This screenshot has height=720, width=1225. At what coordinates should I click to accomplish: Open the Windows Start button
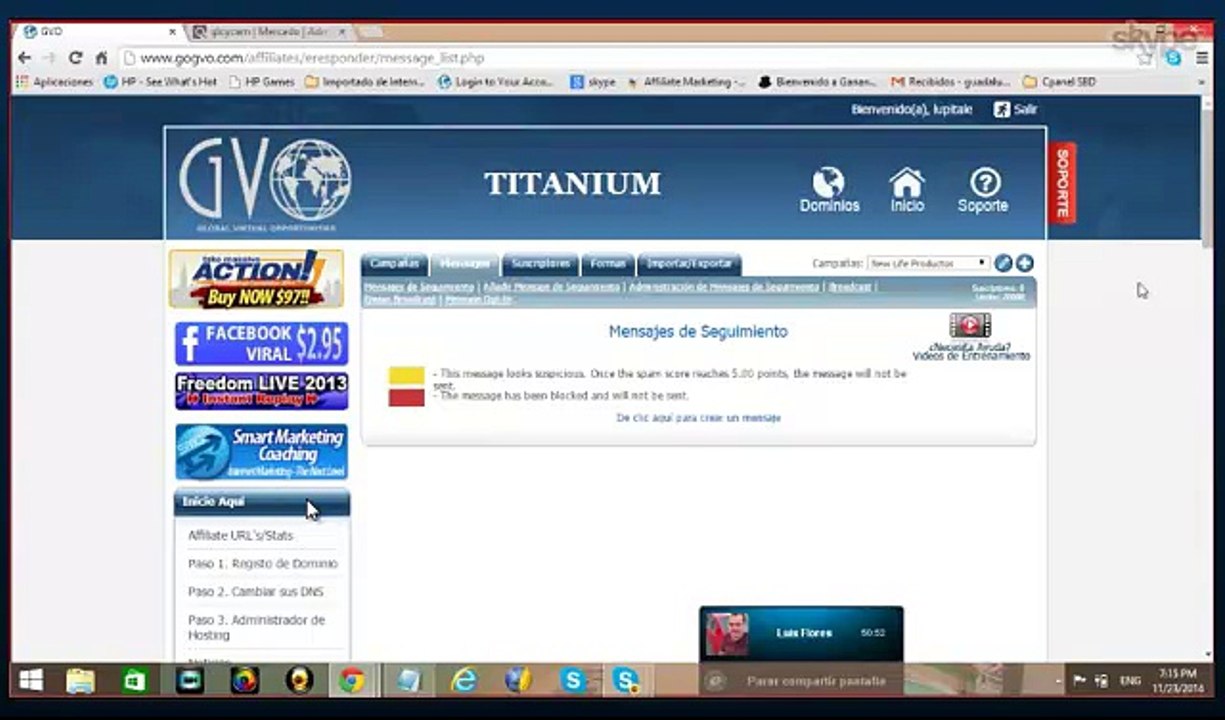click(31, 681)
